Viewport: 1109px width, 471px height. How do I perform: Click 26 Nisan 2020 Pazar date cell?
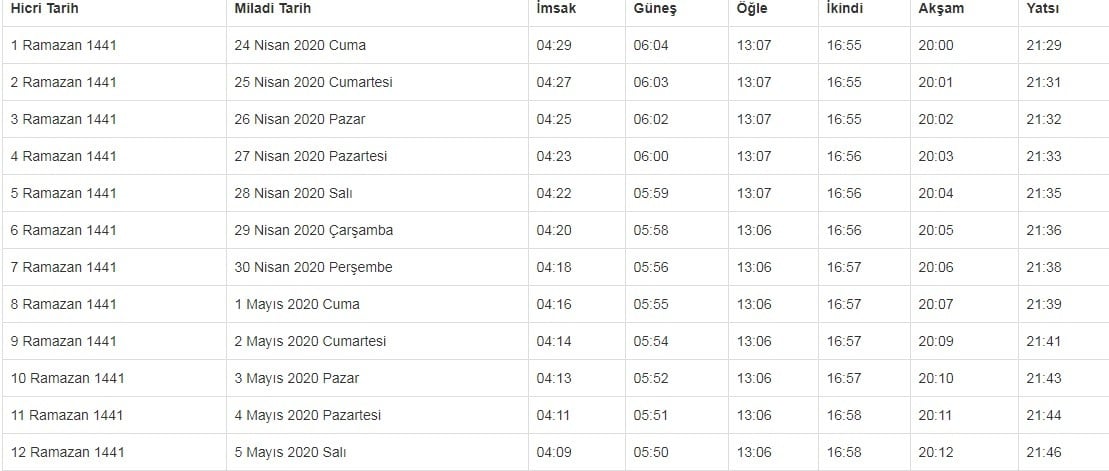click(300, 119)
